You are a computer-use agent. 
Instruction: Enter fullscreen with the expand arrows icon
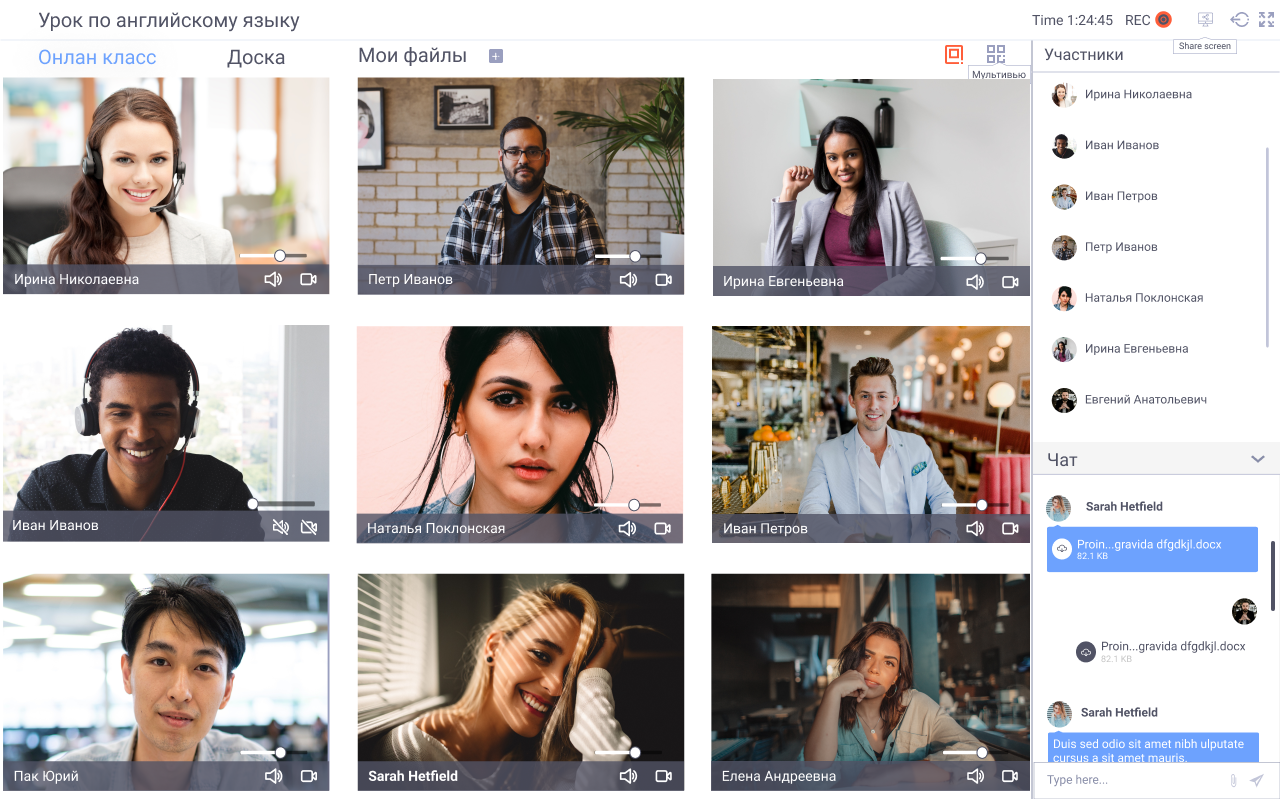pyautogui.click(x=1266, y=20)
